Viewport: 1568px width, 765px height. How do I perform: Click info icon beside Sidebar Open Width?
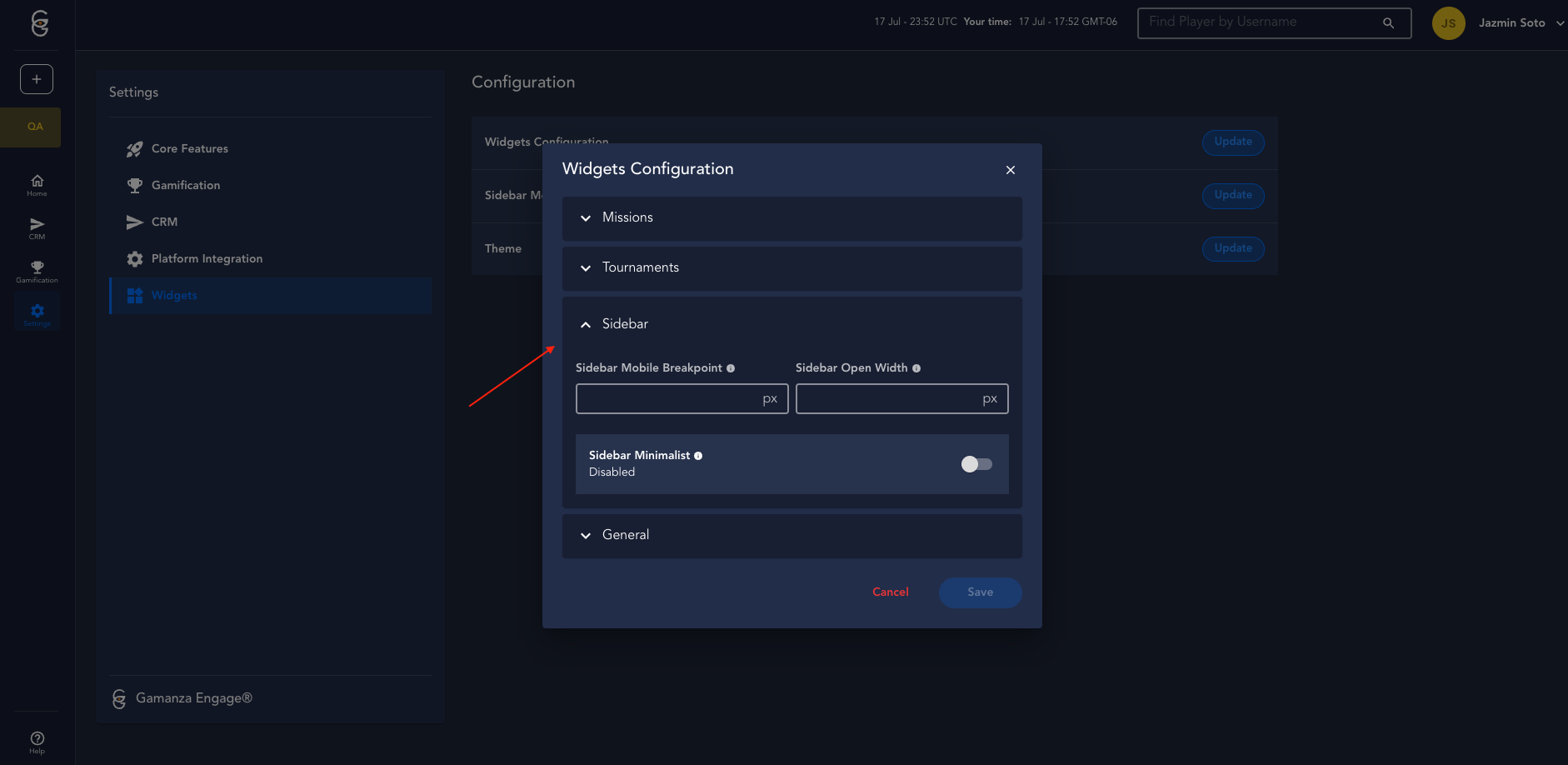click(x=916, y=368)
